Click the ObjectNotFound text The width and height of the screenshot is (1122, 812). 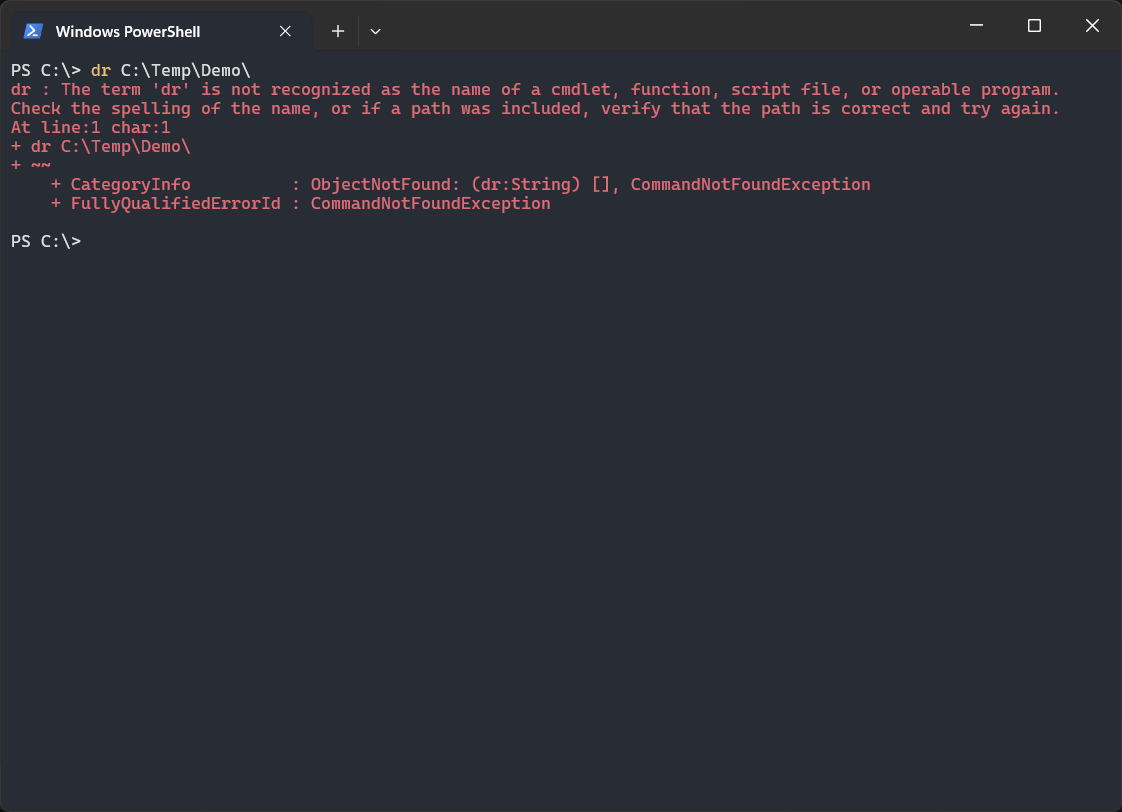click(382, 185)
